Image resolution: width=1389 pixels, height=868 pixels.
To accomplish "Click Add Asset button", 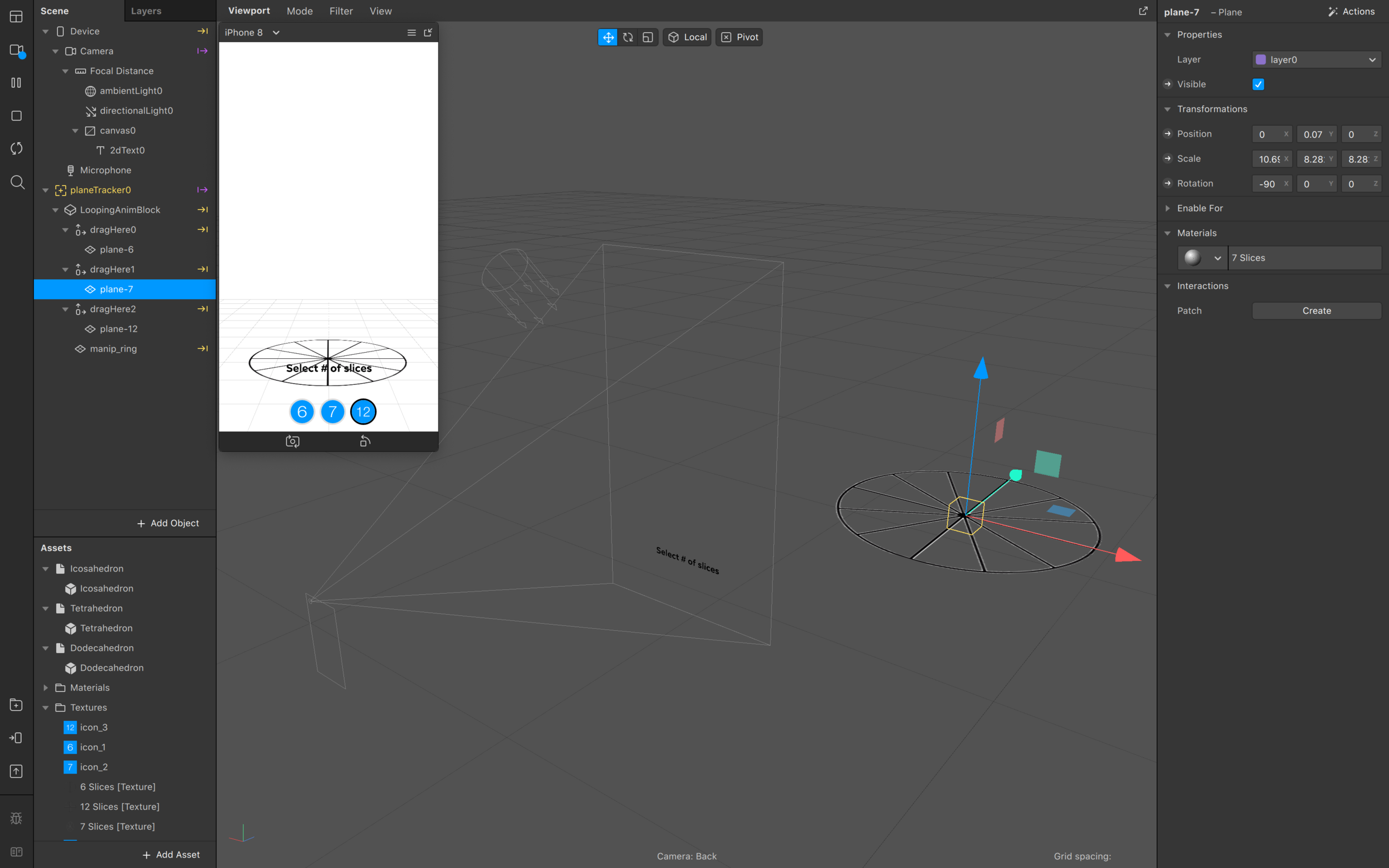I will (171, 855).
